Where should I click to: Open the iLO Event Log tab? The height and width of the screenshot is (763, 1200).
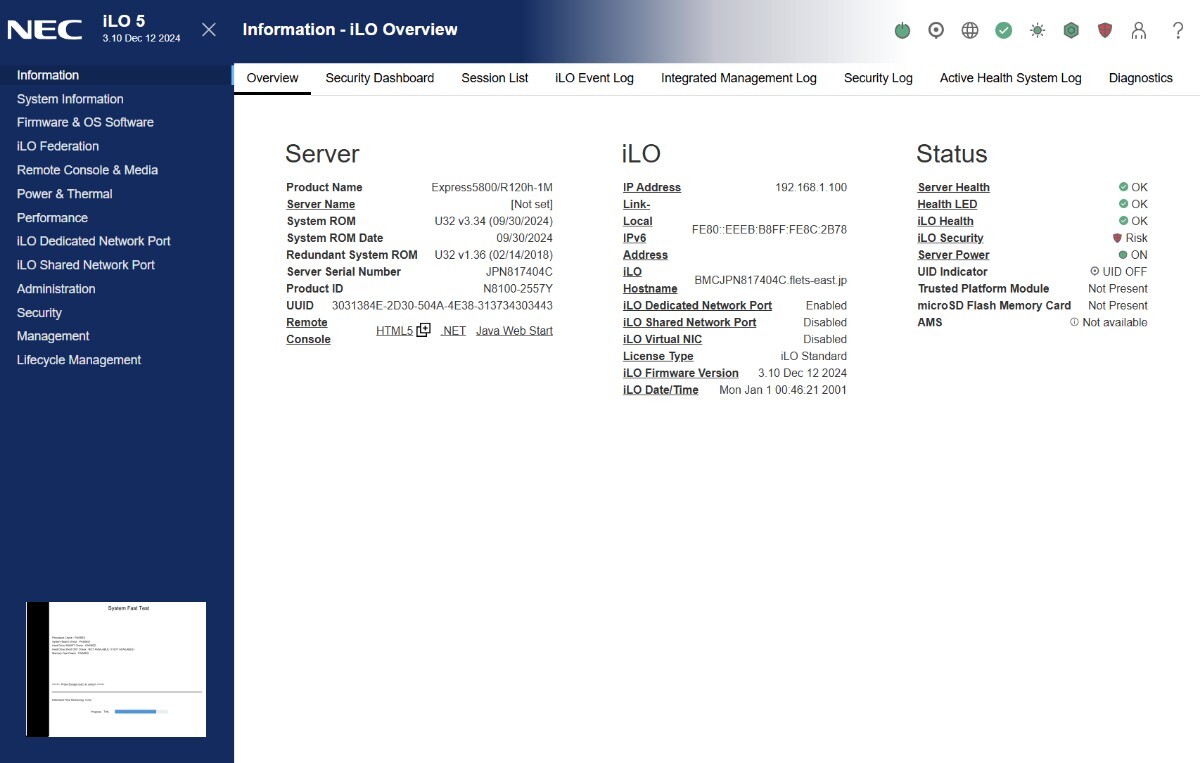point(595,78)
